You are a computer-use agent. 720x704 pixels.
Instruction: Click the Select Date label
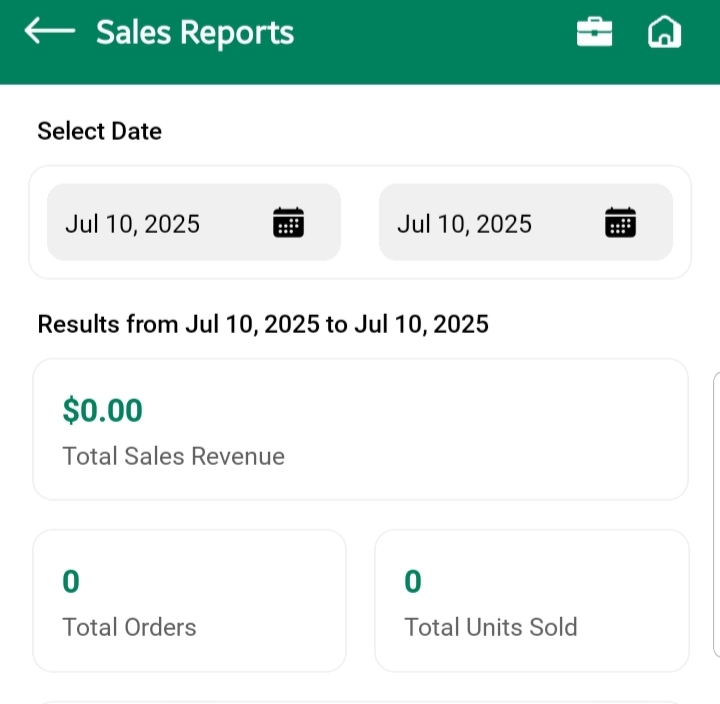click(99, 131)
